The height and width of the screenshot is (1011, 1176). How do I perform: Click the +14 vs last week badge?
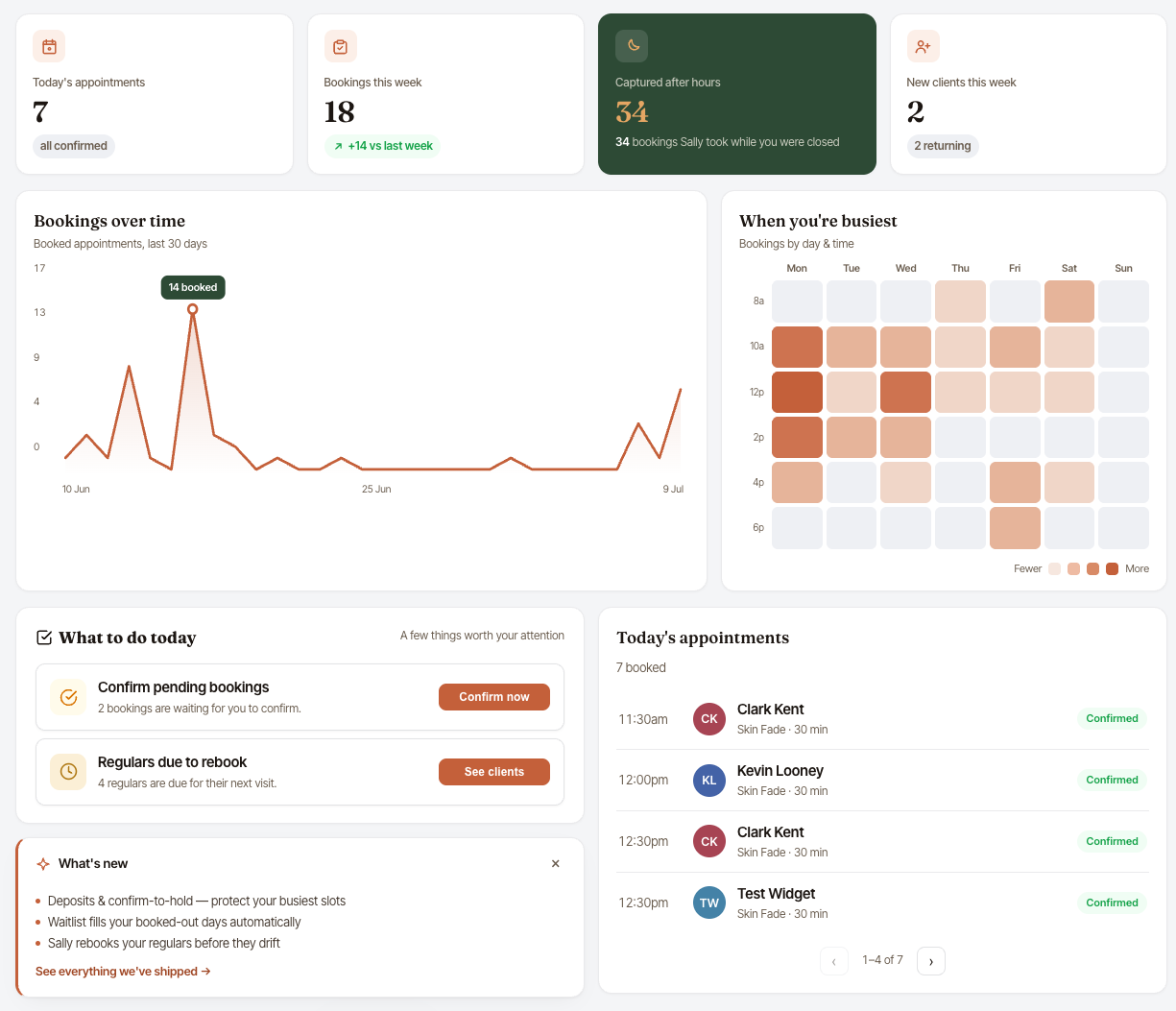pos(382,146)
